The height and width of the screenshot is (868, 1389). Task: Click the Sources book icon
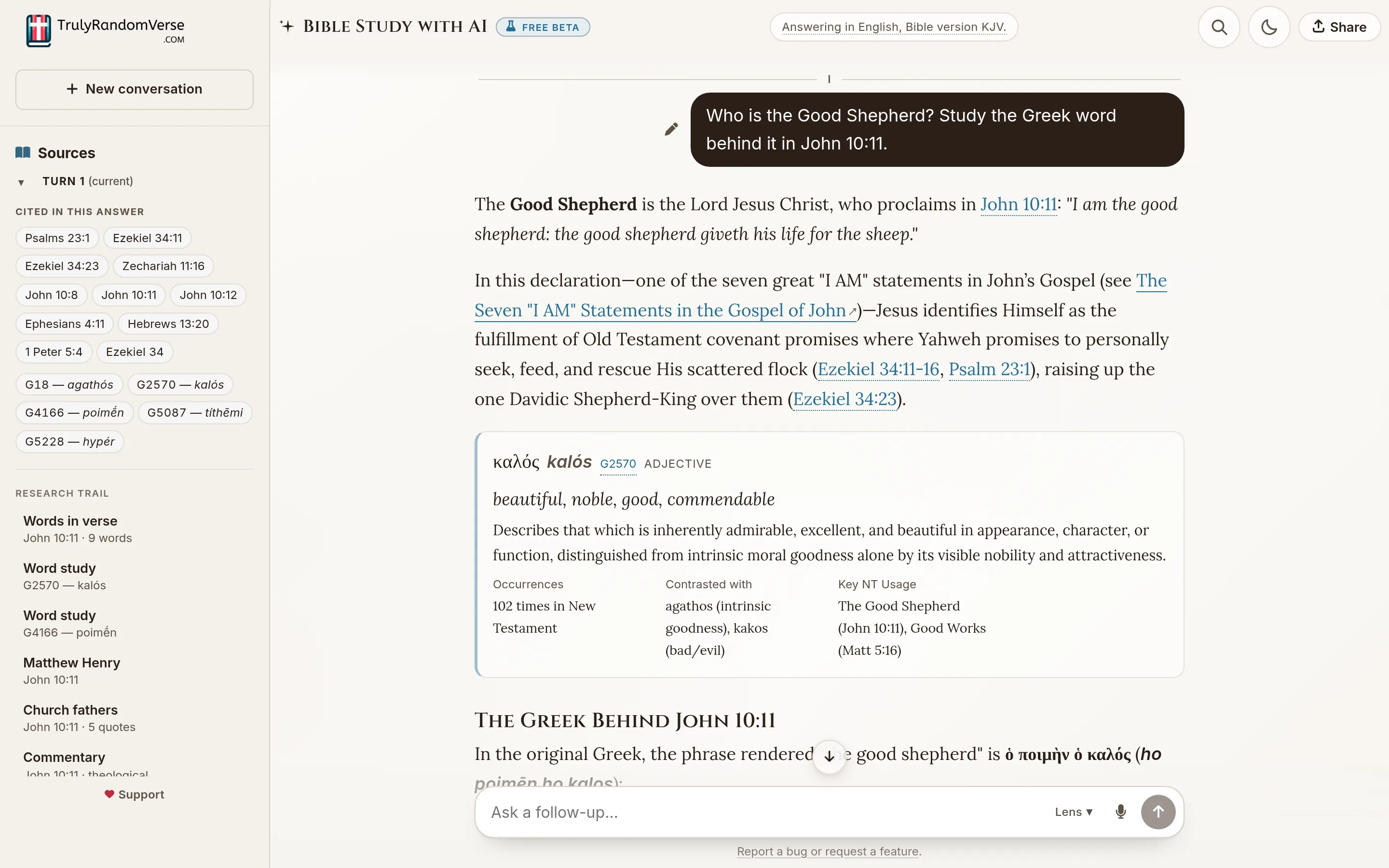click(x=23, y=153)
